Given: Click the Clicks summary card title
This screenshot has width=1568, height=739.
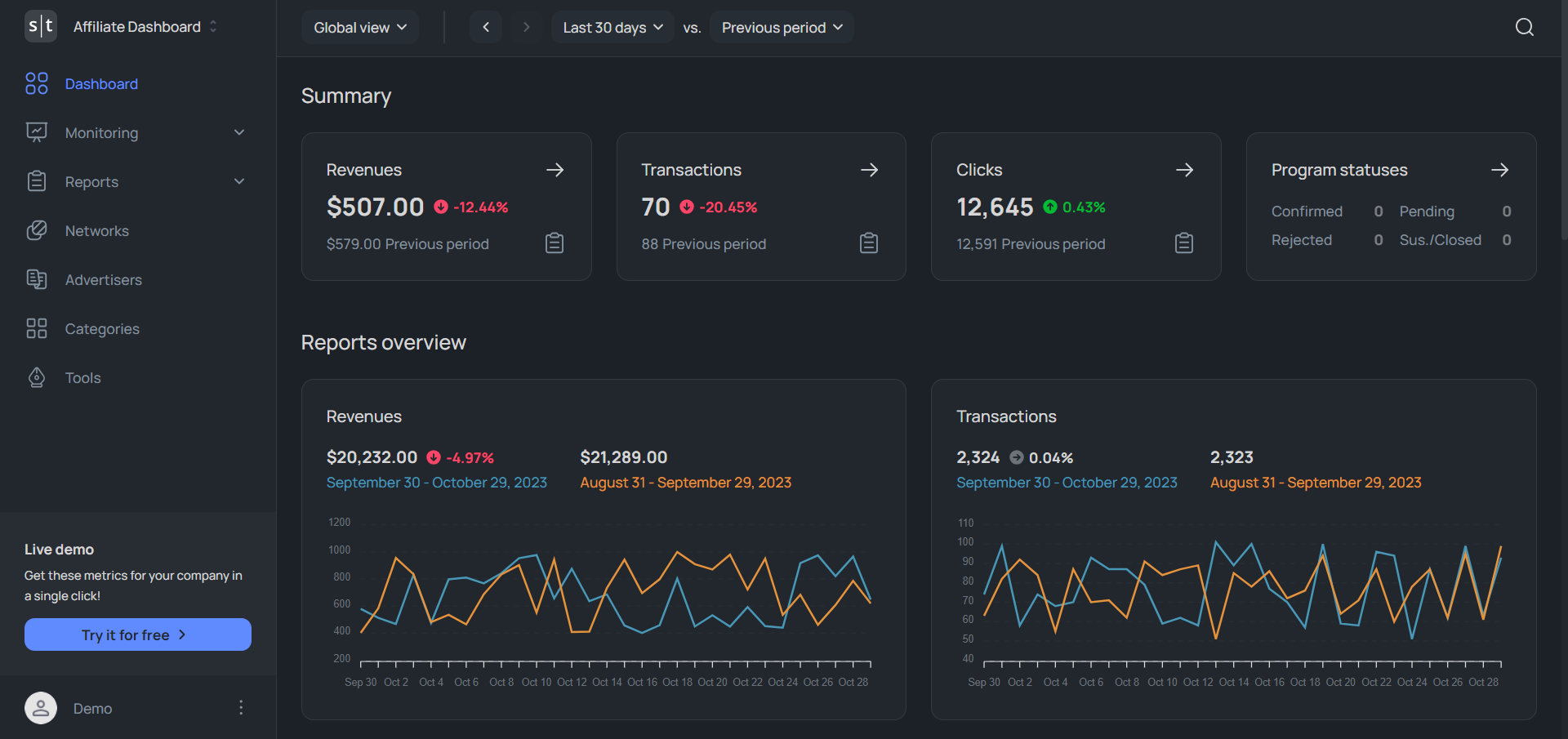Looking at the screenshot, I should click(979, 170).
